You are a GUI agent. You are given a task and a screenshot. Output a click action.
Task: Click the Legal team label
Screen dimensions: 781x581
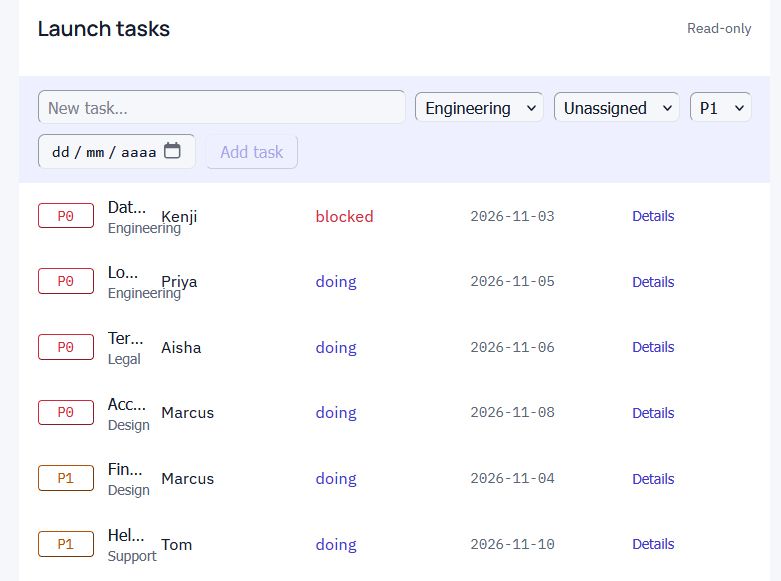124,359
